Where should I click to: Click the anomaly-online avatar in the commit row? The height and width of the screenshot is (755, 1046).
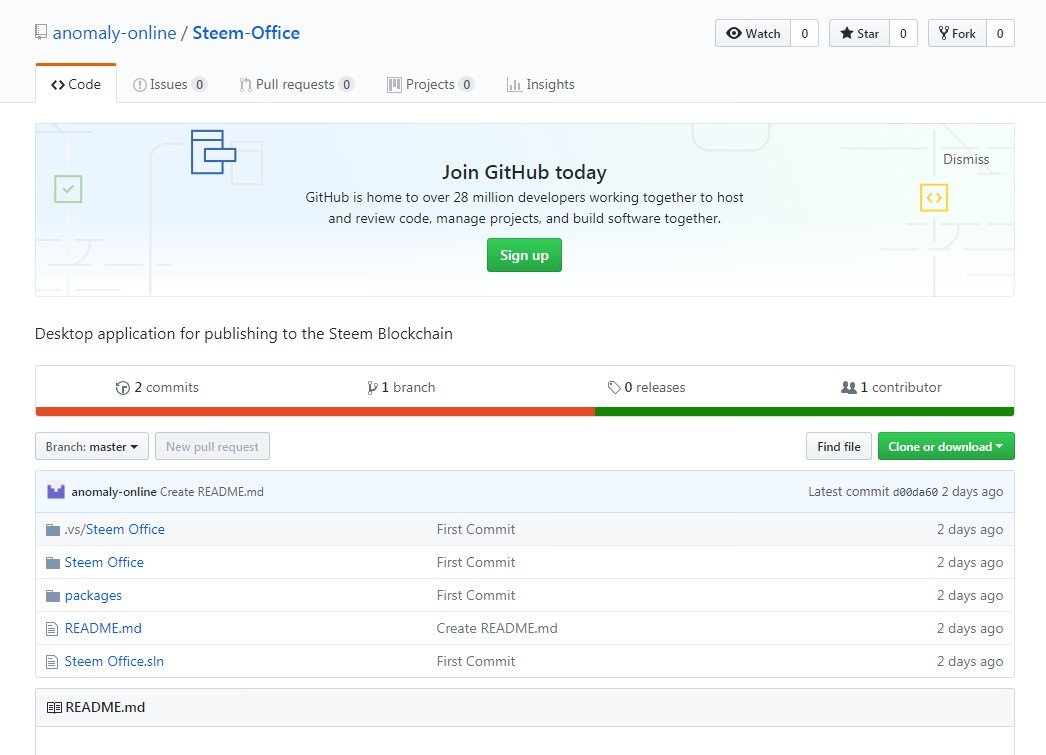coord(56,492)
